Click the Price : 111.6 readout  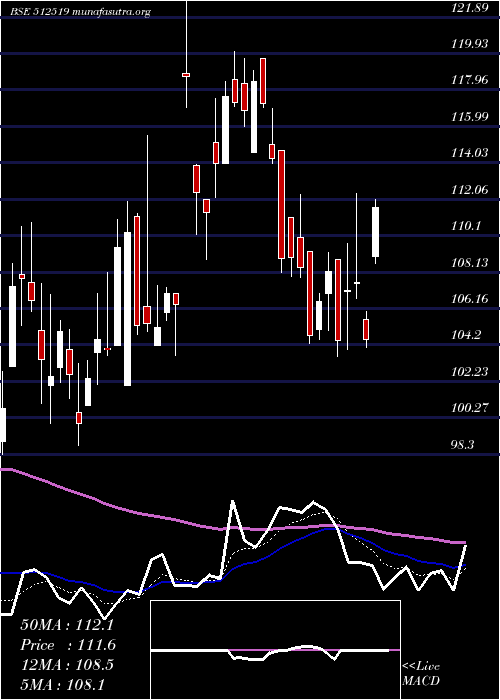click(x=68, y=645)
